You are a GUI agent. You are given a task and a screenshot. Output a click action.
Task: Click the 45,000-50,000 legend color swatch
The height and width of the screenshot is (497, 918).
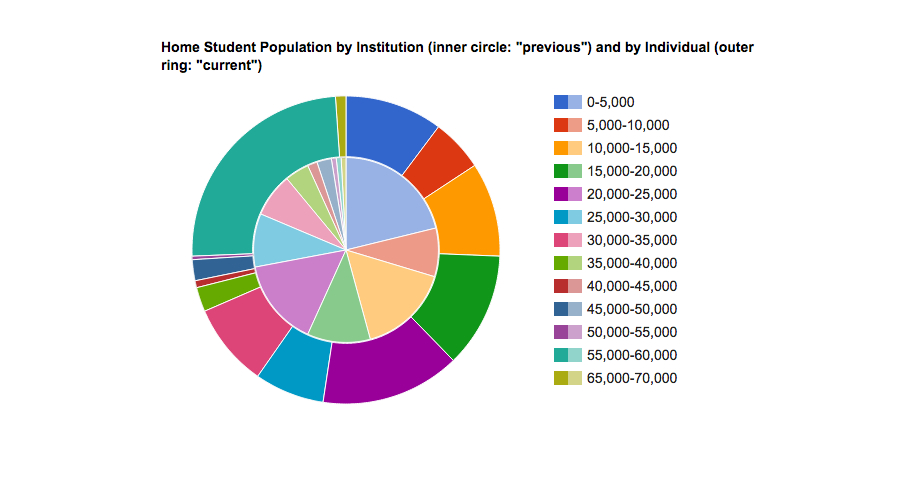pos(568,309)
